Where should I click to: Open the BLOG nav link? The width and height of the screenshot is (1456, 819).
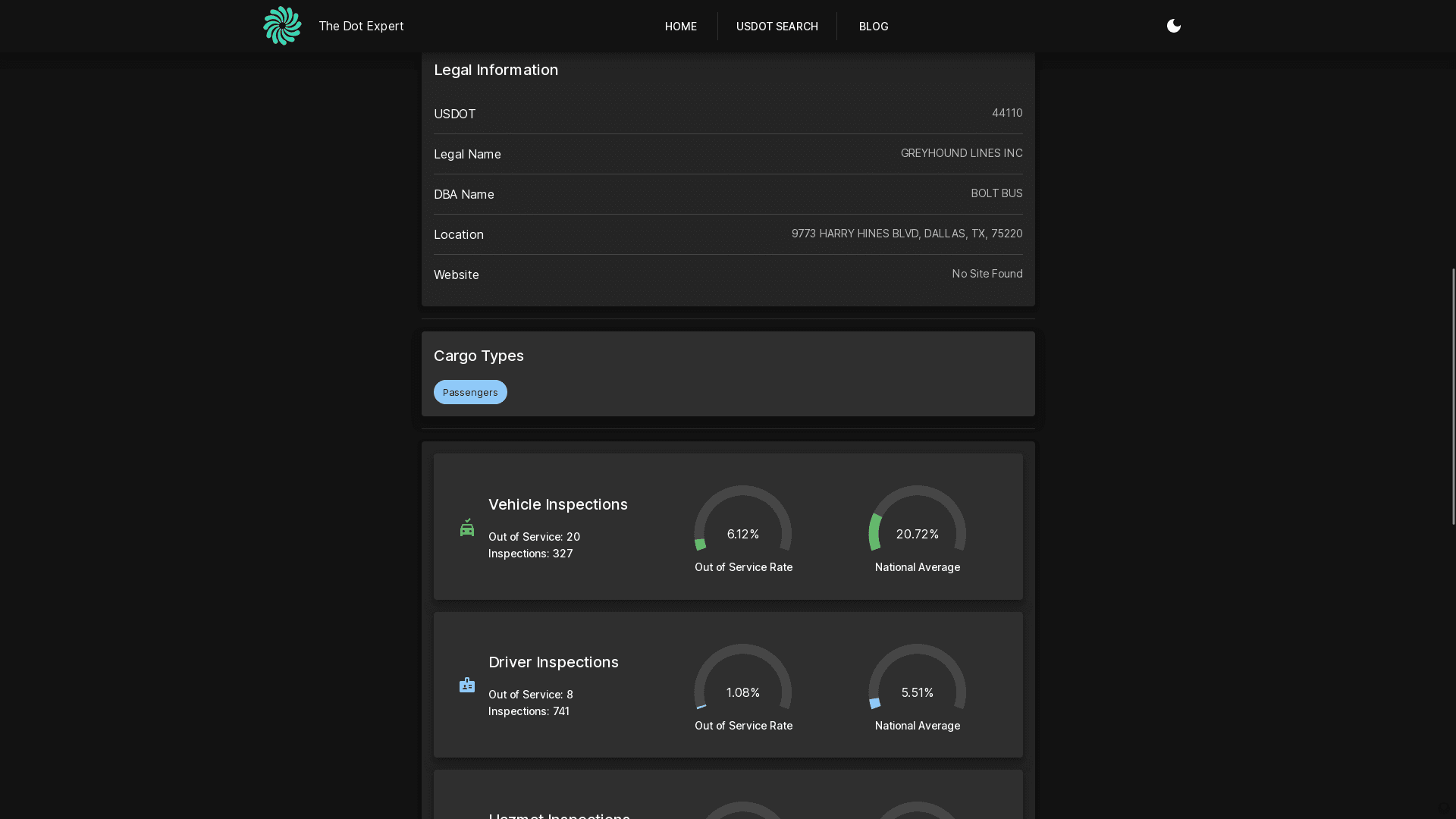click(x=873, y=27)
